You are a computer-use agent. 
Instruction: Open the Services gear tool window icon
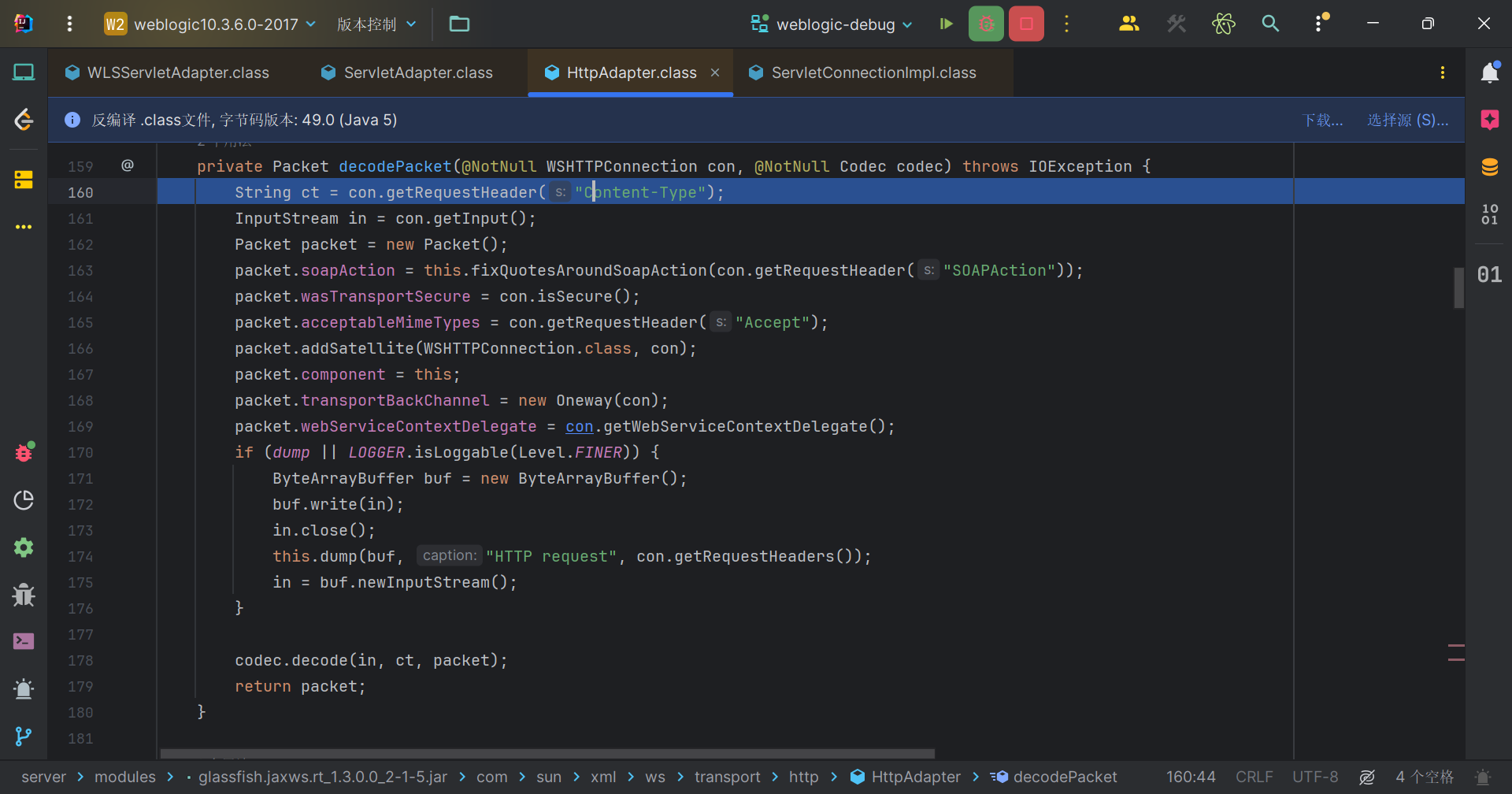coord(24,547)
